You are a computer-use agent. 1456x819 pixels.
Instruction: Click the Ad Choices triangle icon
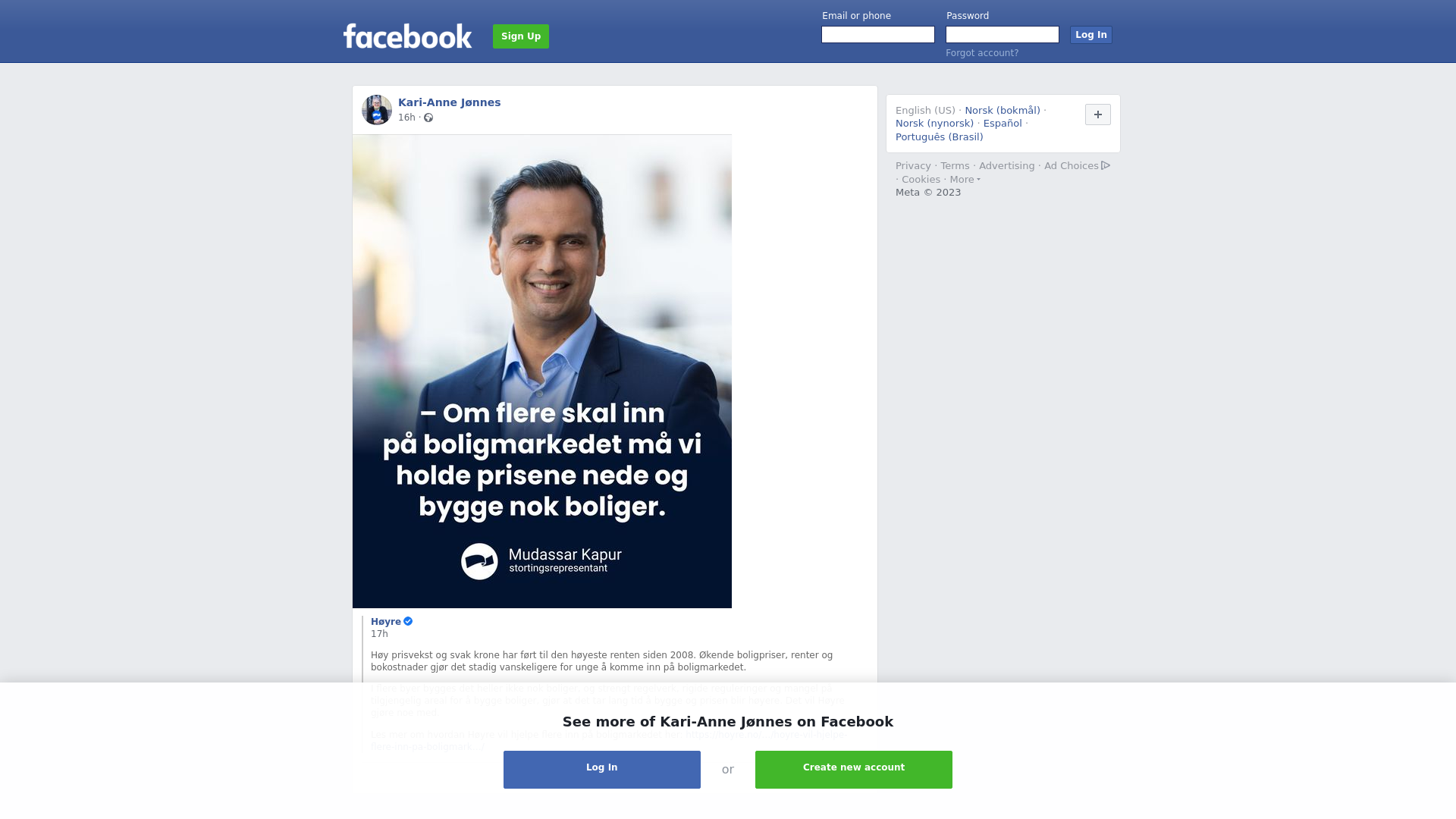pos(1106,165)
